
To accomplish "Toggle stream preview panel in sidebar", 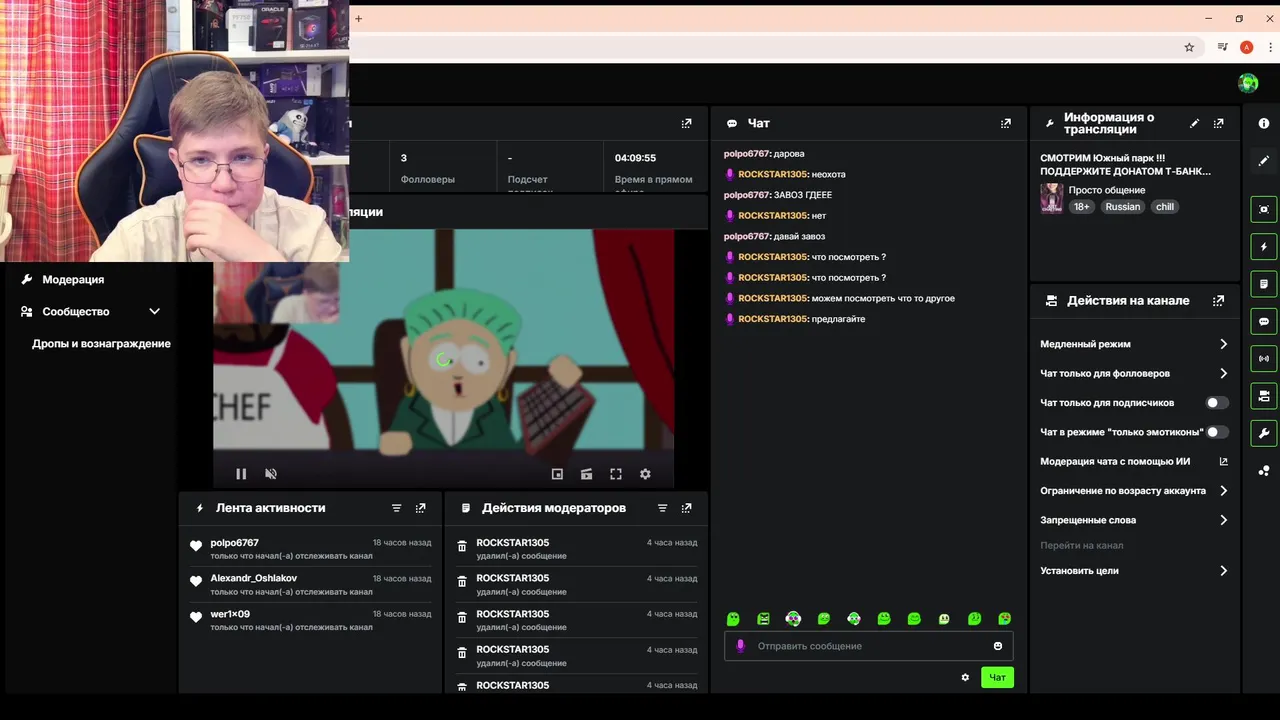I will [x=1264, y=209].
